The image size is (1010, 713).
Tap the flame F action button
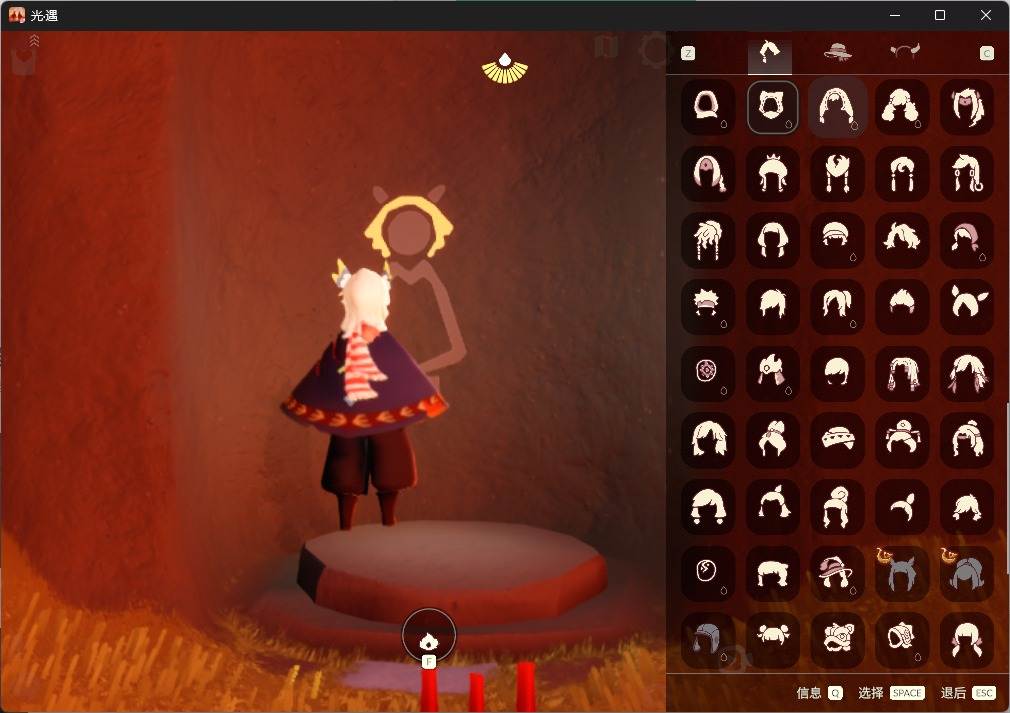(429, 636)
